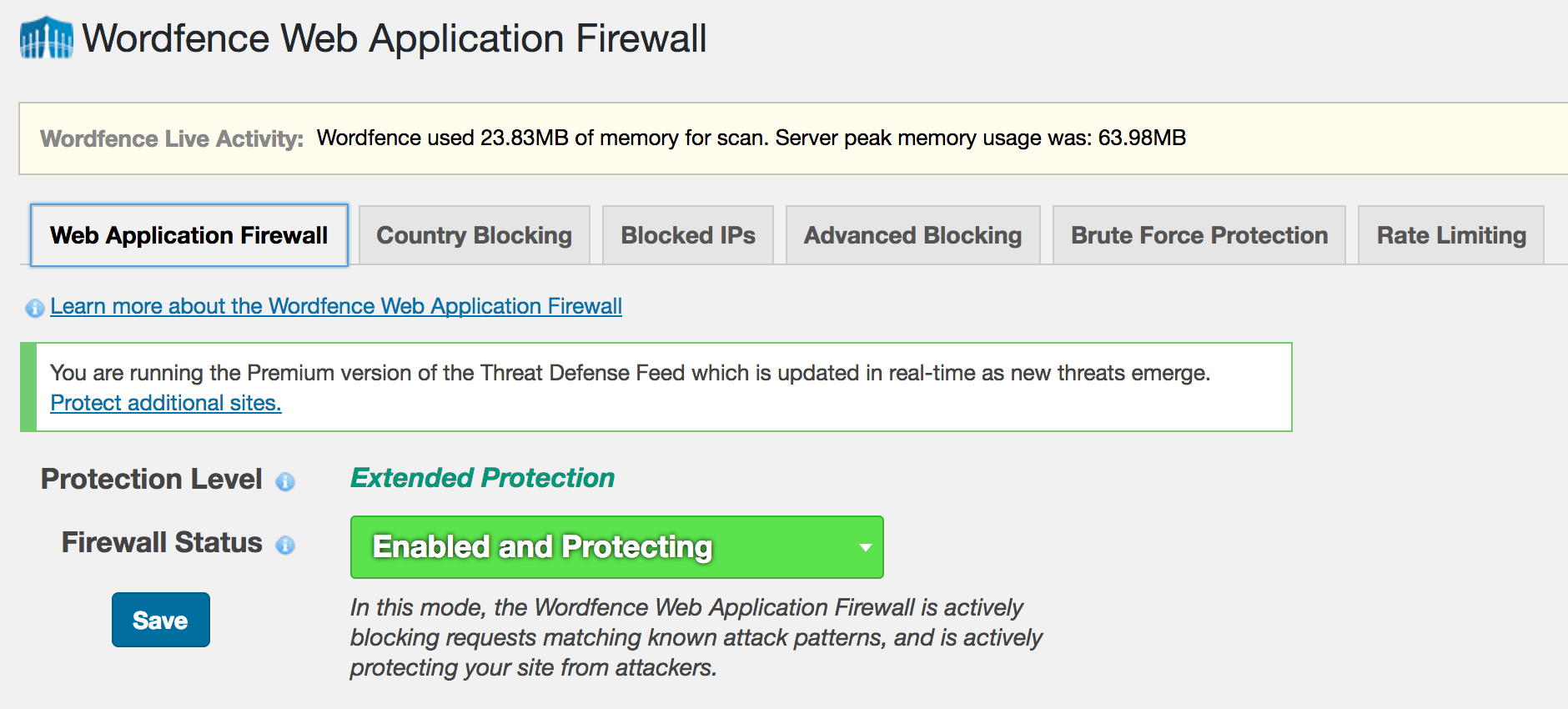Click the memory usage scan message
Screen dimensions: 1568x709
(x=751, y=138)
